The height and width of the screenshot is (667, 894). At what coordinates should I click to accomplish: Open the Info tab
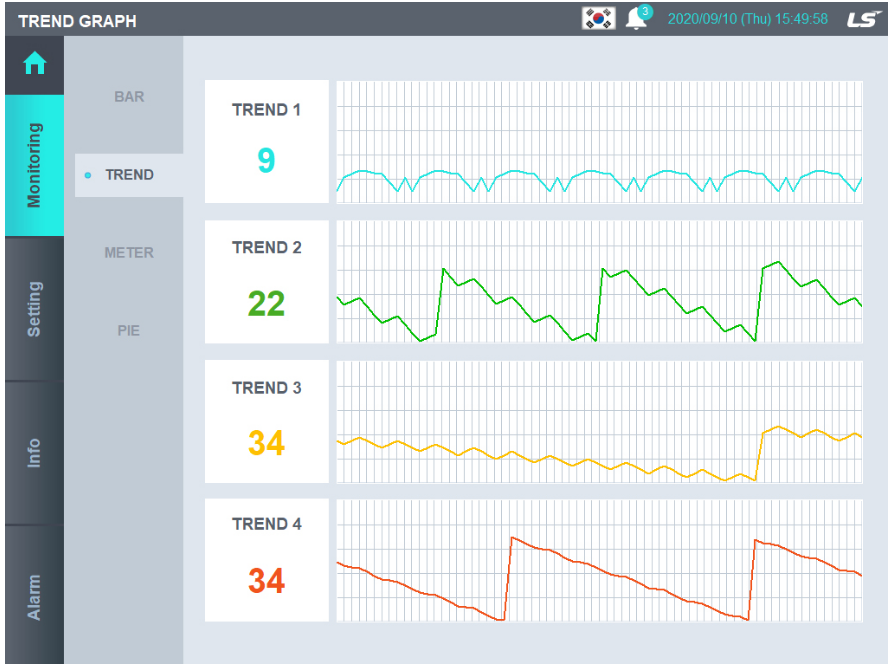click(34, 453)
